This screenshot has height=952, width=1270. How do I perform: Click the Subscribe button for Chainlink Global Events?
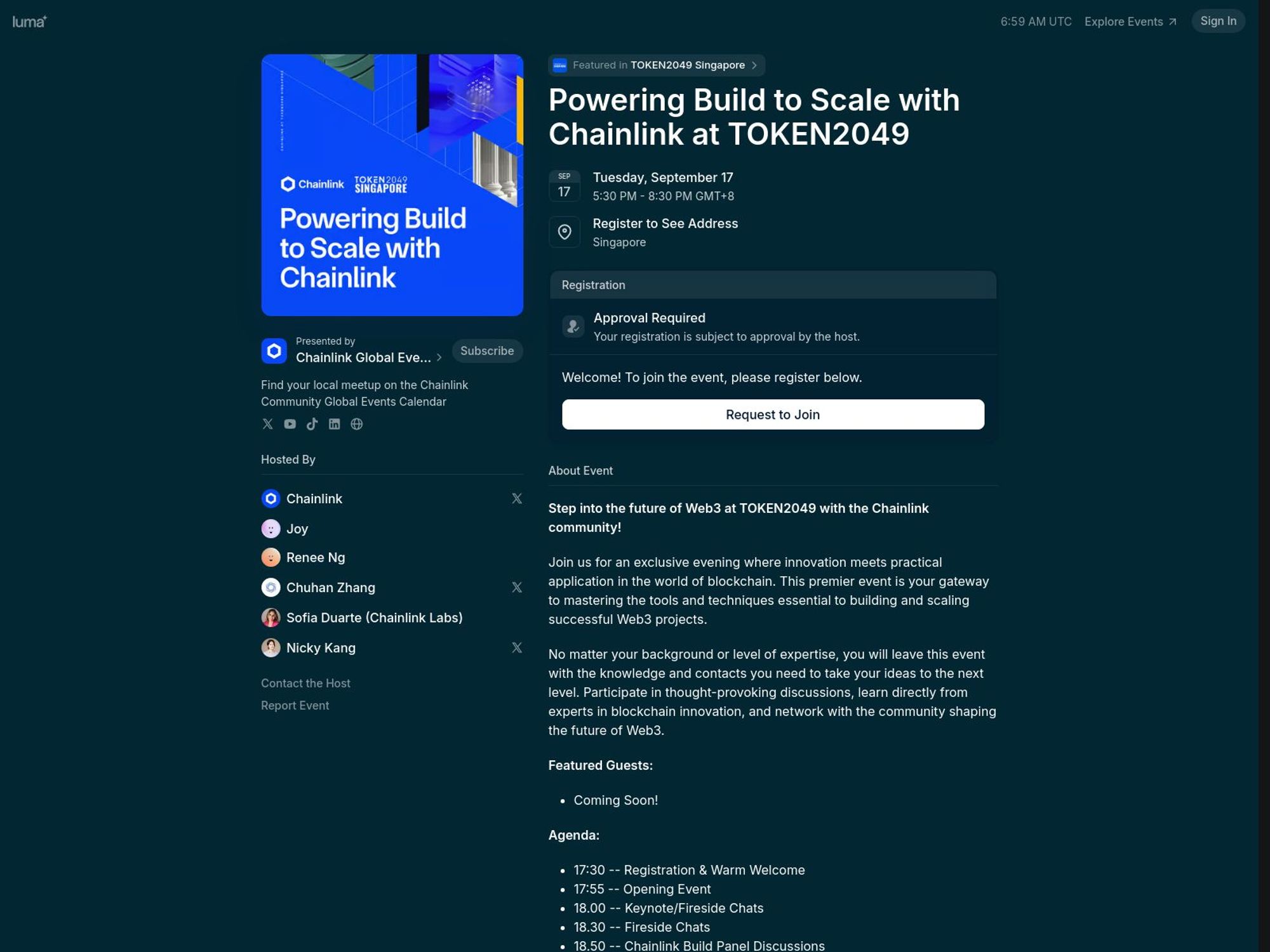point(486,351)
